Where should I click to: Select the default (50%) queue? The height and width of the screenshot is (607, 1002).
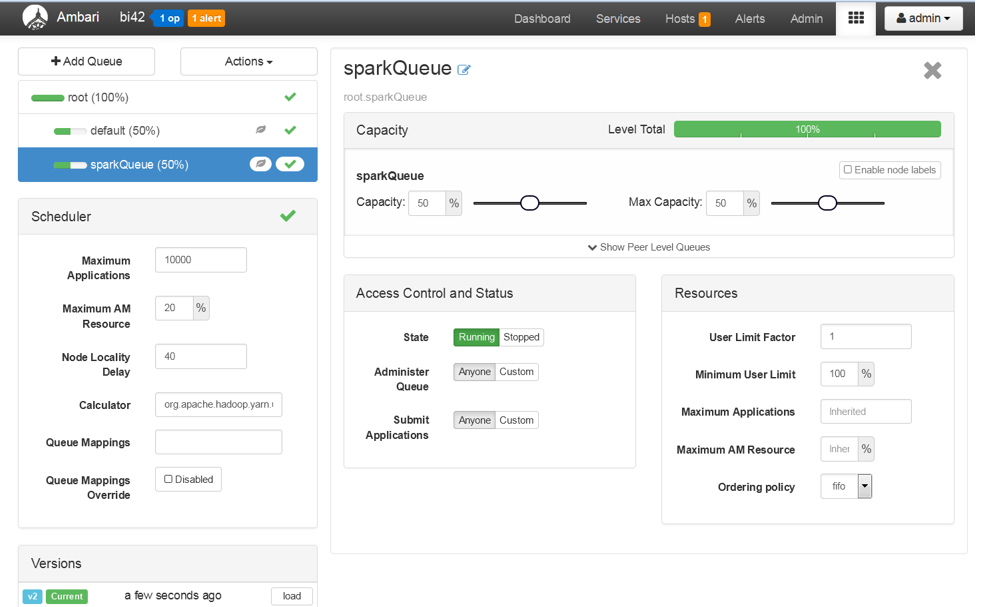tap(167, 130)
